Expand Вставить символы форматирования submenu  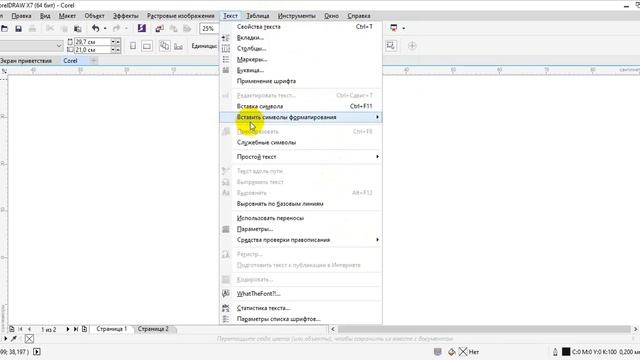pos(301,117)
